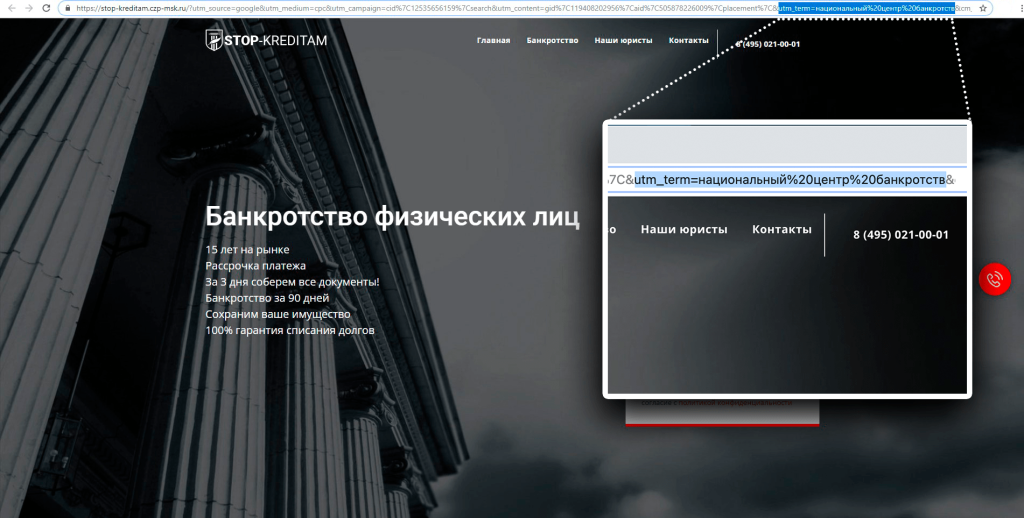Click text За 3 дня соберем все документы!
Screen dimensions: 1024x518
click(x=292, y=282)
